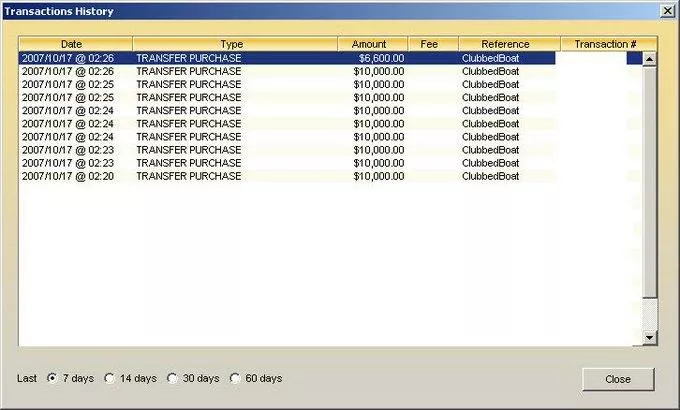Click the vertical scrollbar thumb
The height and width of the screenshot is (410, 680).
click(649, 182)
